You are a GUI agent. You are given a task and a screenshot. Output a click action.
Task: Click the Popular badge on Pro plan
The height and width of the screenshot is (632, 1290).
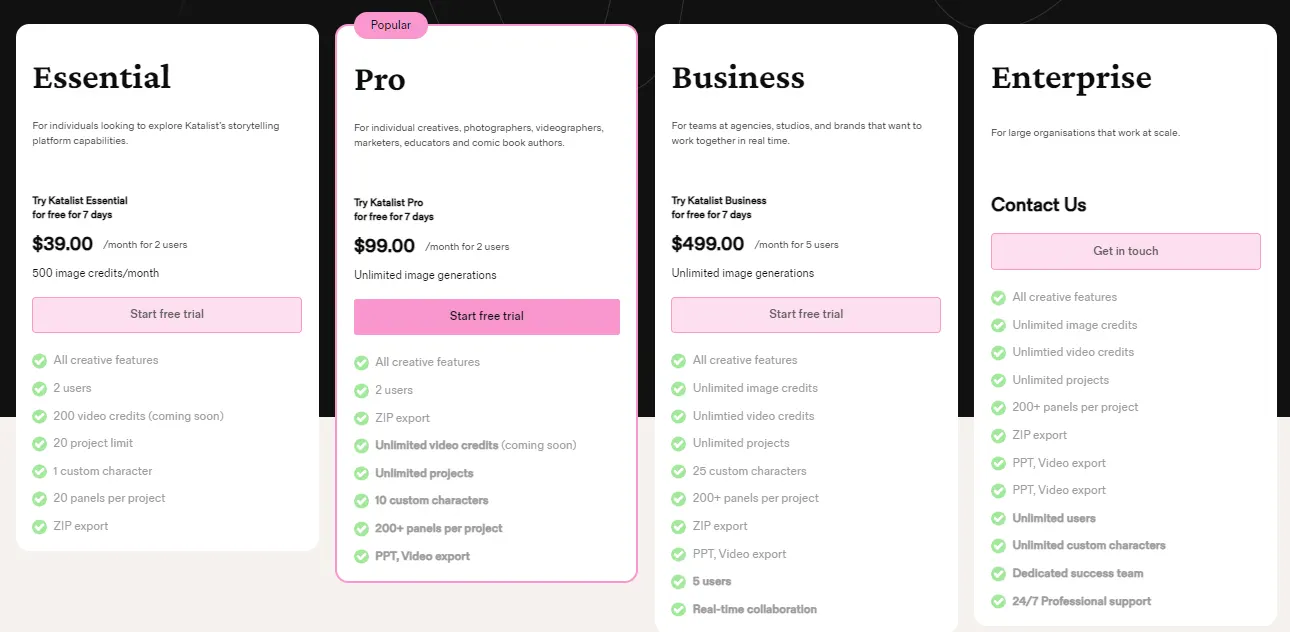pyautogui.click(x=390, y=25)
